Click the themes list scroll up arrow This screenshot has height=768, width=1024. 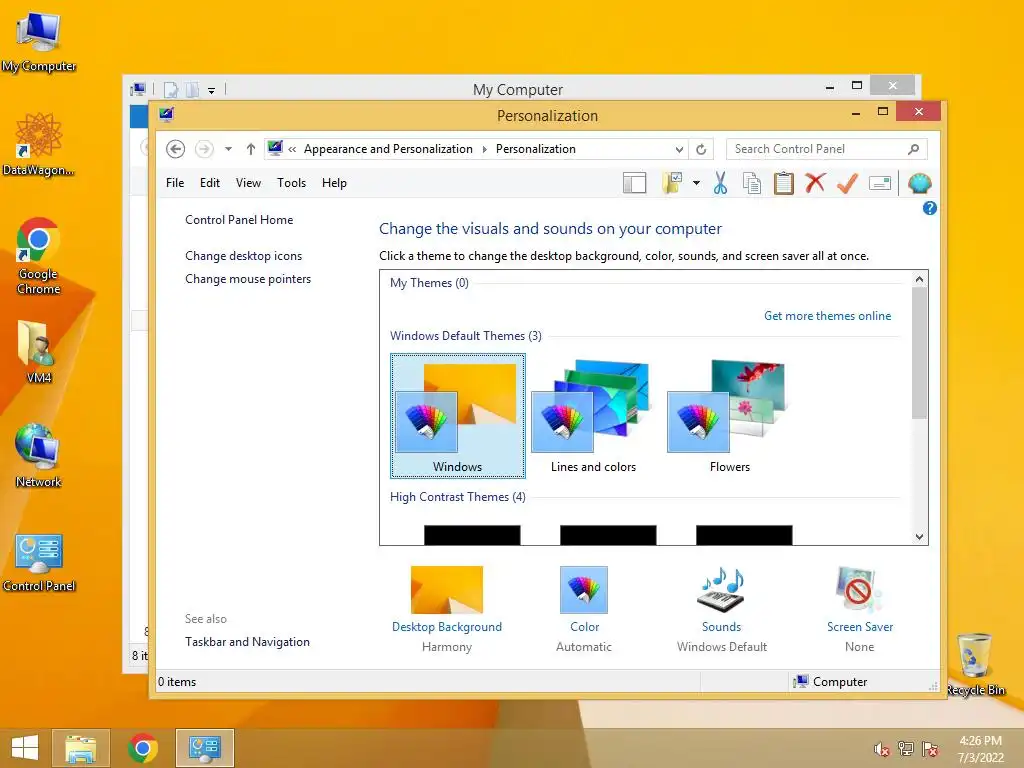click(x=920, y=280)
